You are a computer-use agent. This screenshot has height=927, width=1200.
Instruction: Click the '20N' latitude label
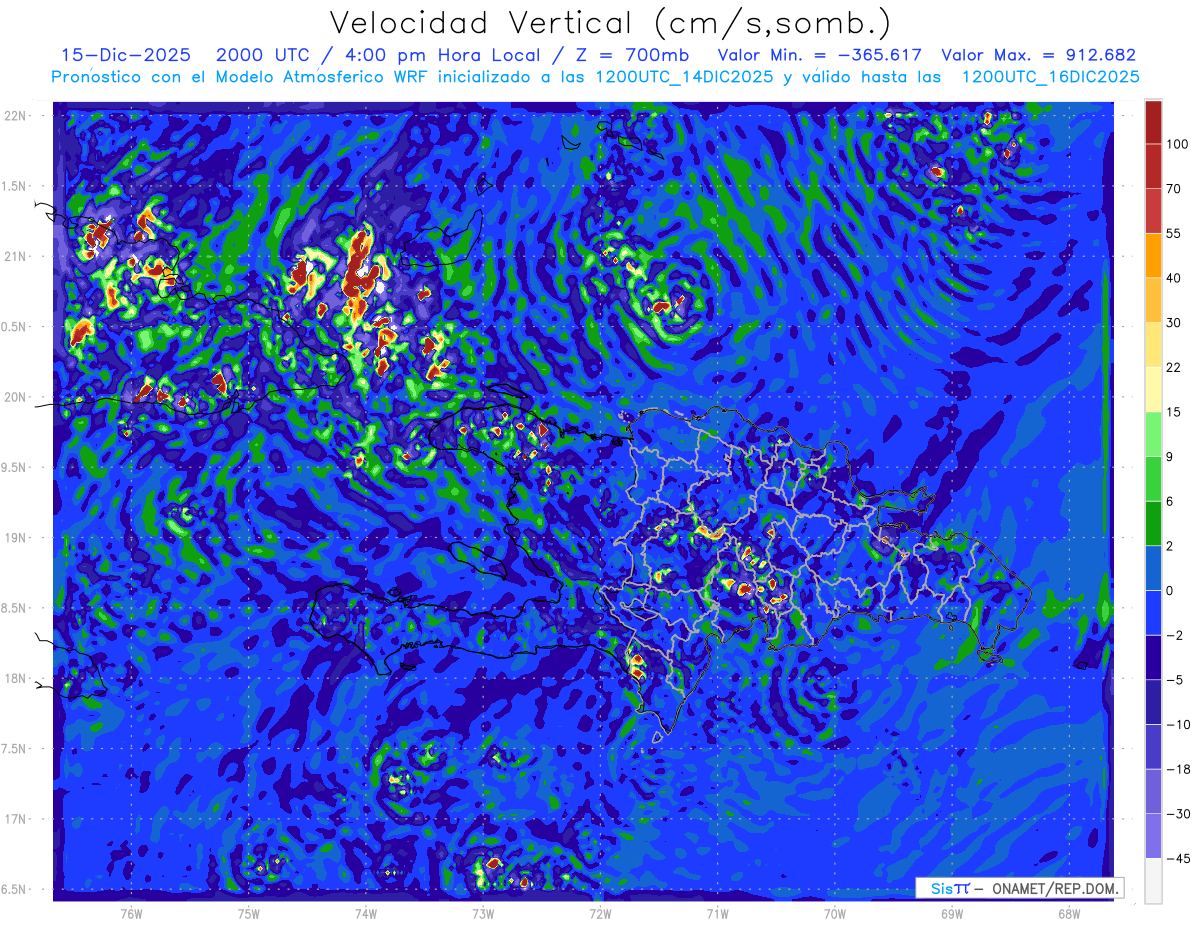(17, 397)
